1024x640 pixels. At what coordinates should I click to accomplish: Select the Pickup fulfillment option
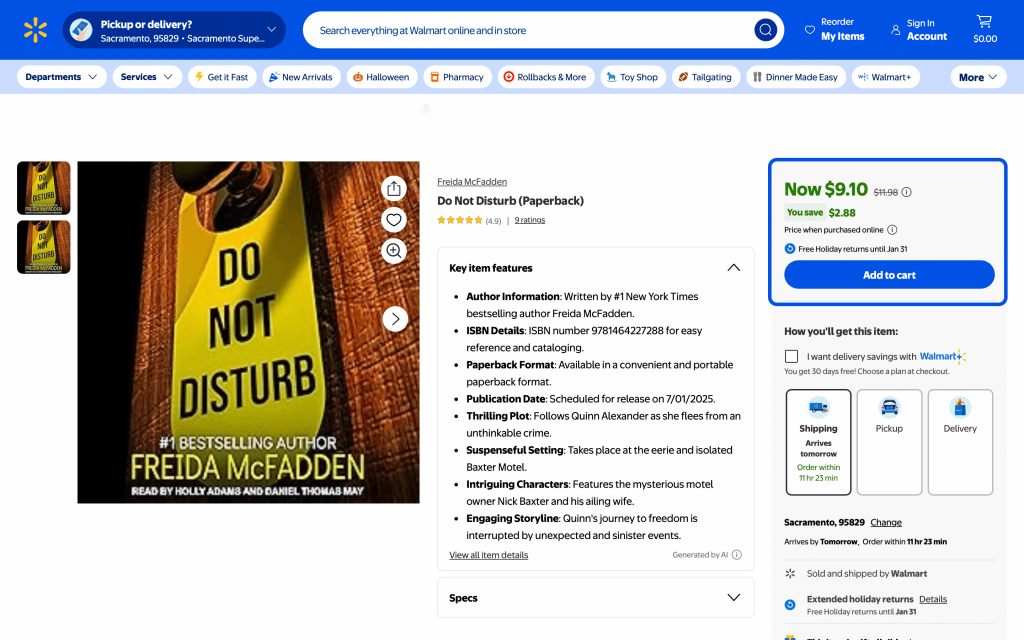point(889,442)
